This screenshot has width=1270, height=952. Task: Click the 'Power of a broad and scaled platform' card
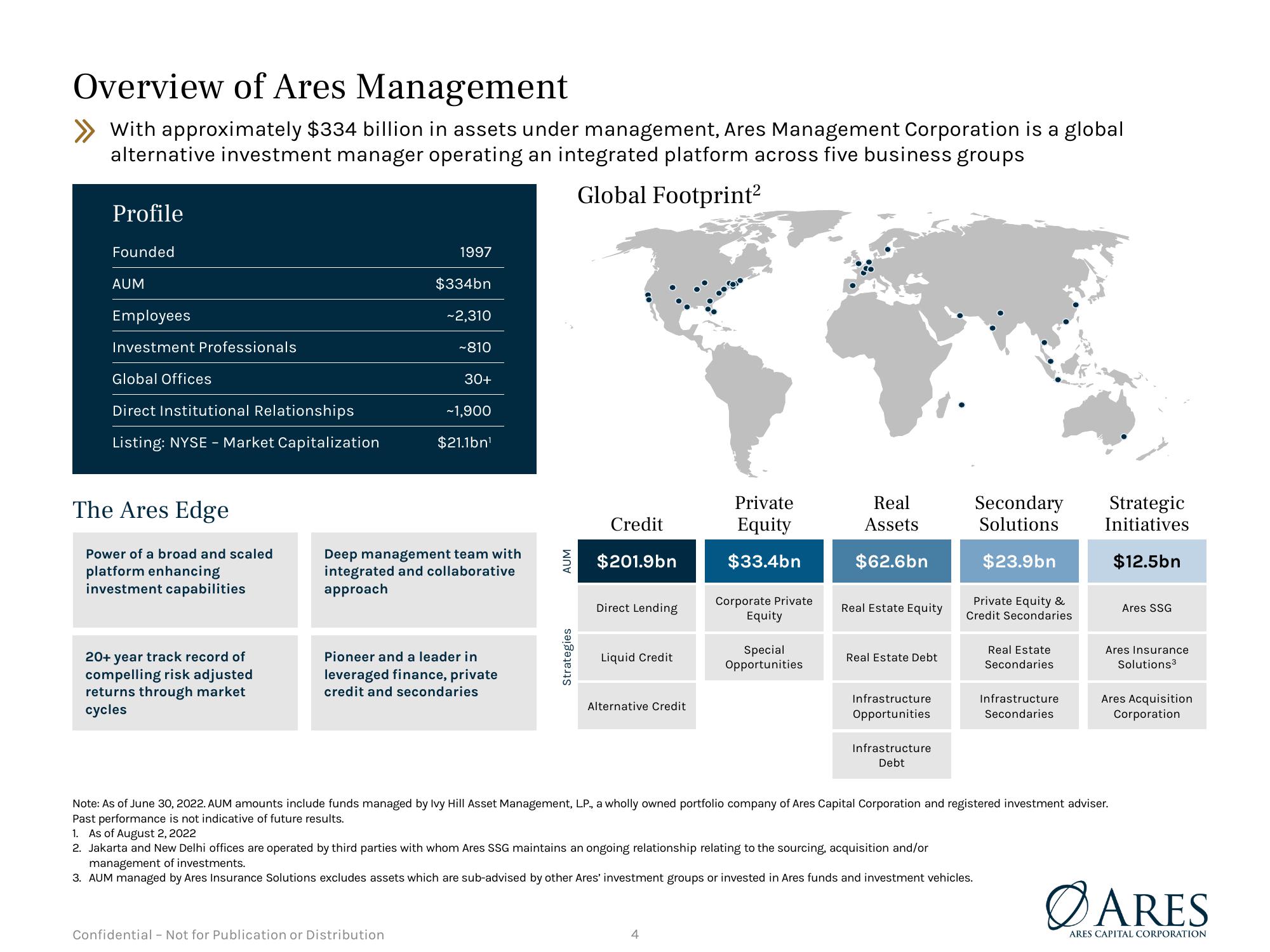(185, 580)
